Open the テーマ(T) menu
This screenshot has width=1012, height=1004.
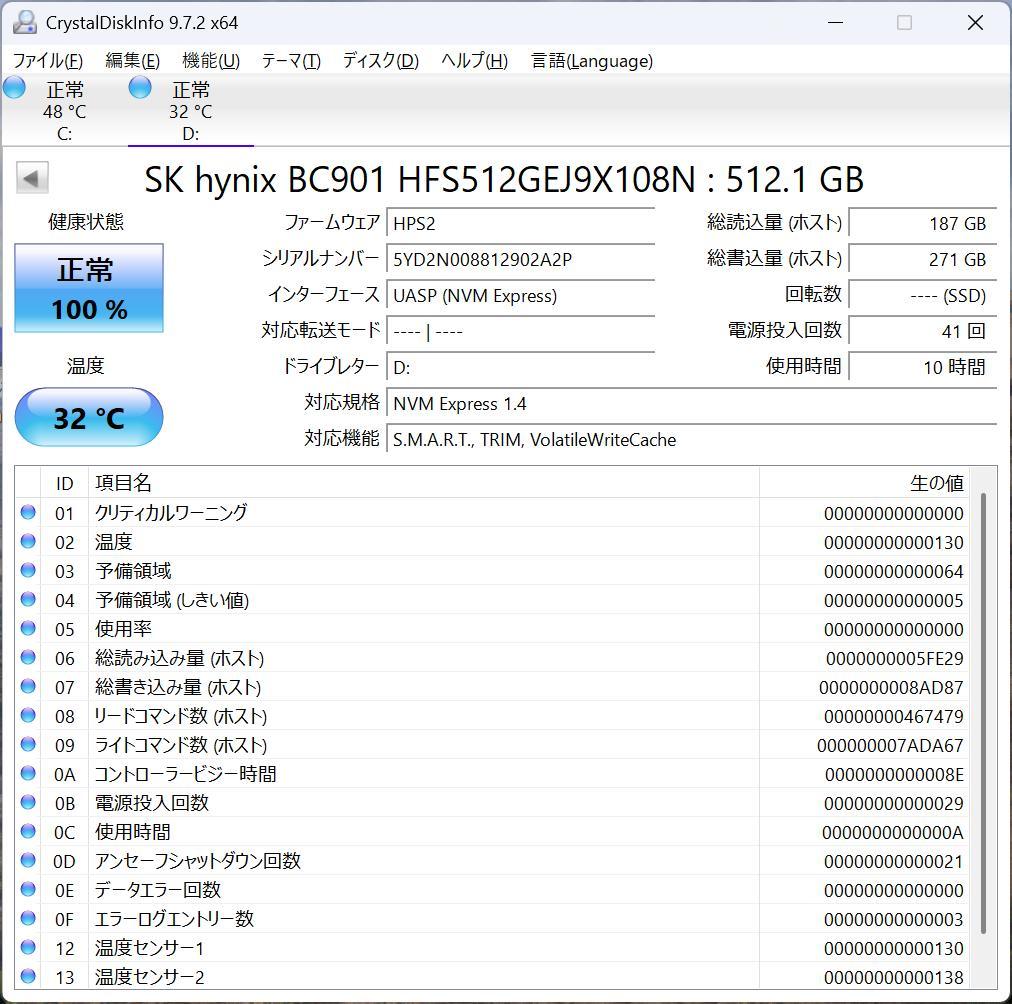tap(291, 61)
